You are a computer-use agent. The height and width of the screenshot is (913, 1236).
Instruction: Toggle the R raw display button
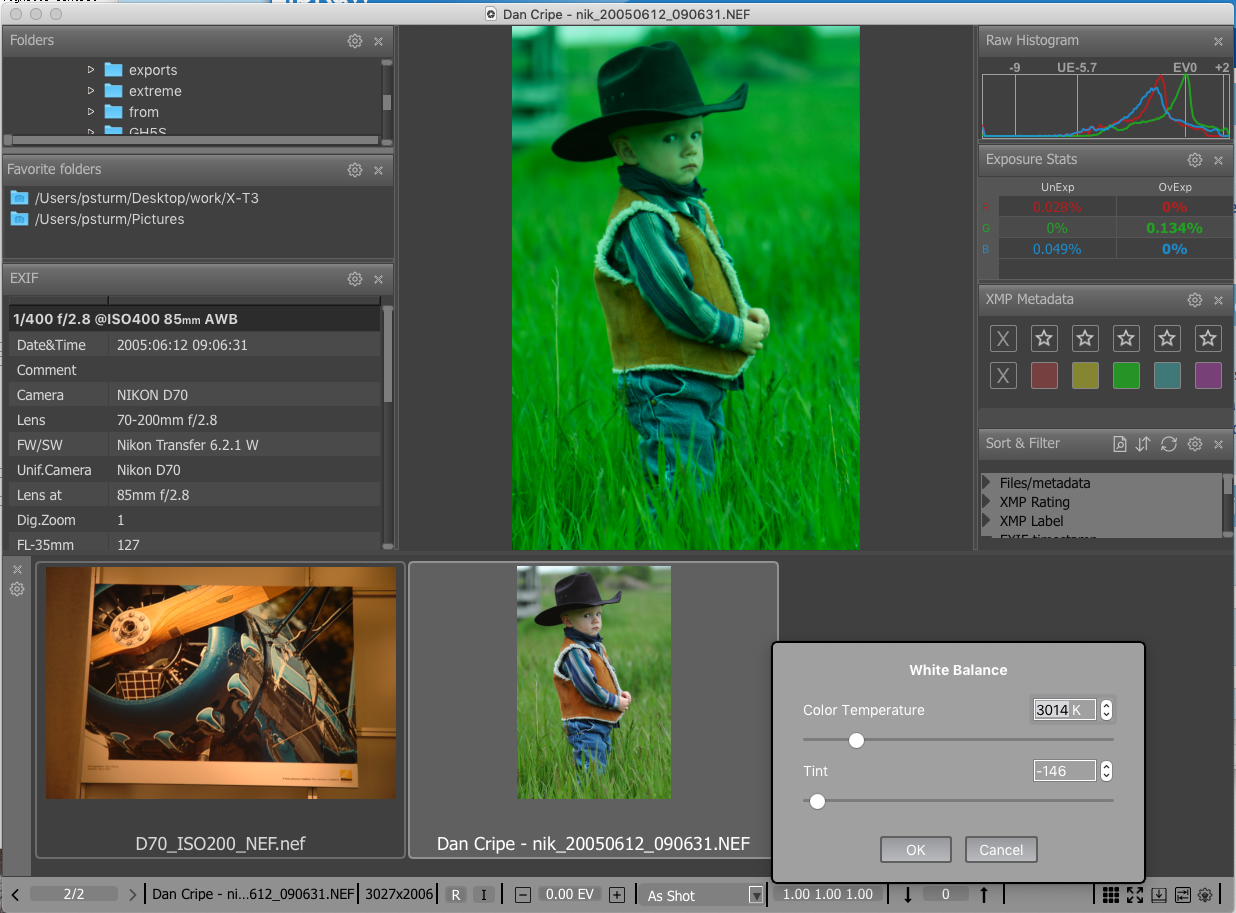click(x=456, y=895)
